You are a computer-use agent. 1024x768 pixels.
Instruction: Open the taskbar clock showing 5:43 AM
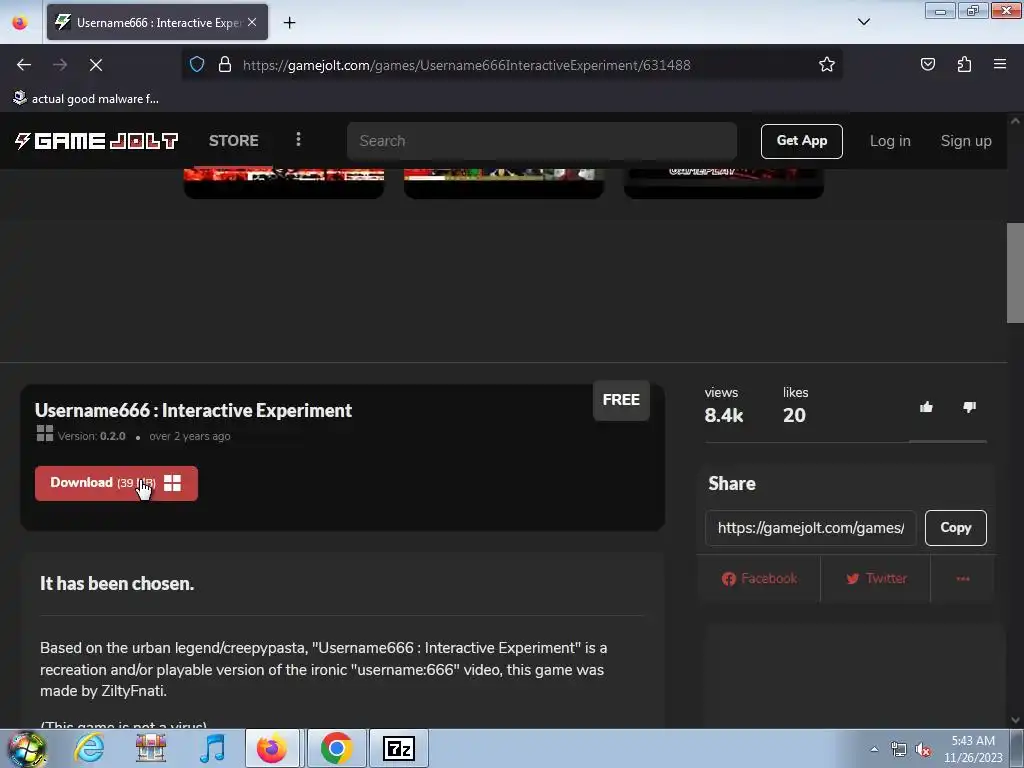[x=973, y=749]
